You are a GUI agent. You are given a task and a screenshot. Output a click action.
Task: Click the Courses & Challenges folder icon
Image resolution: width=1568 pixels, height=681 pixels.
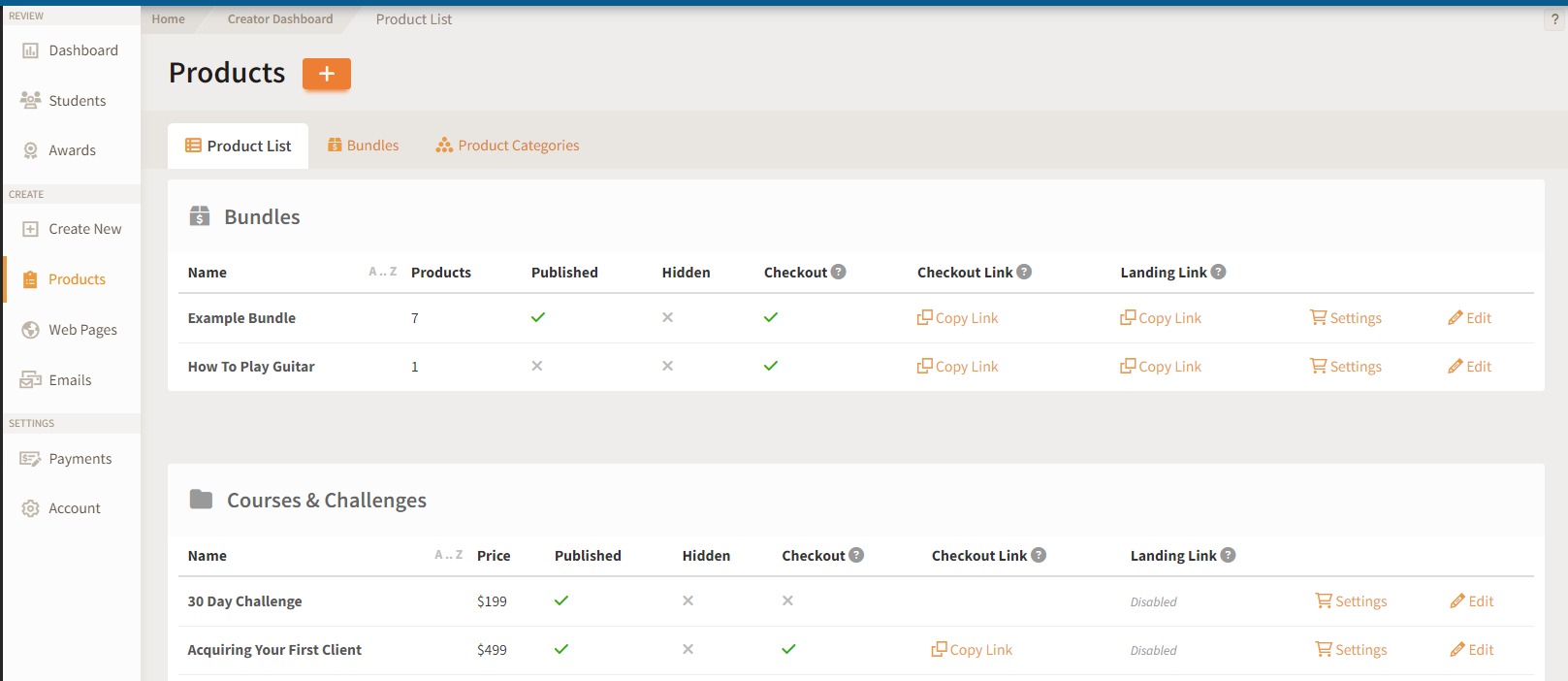(201, 499)
